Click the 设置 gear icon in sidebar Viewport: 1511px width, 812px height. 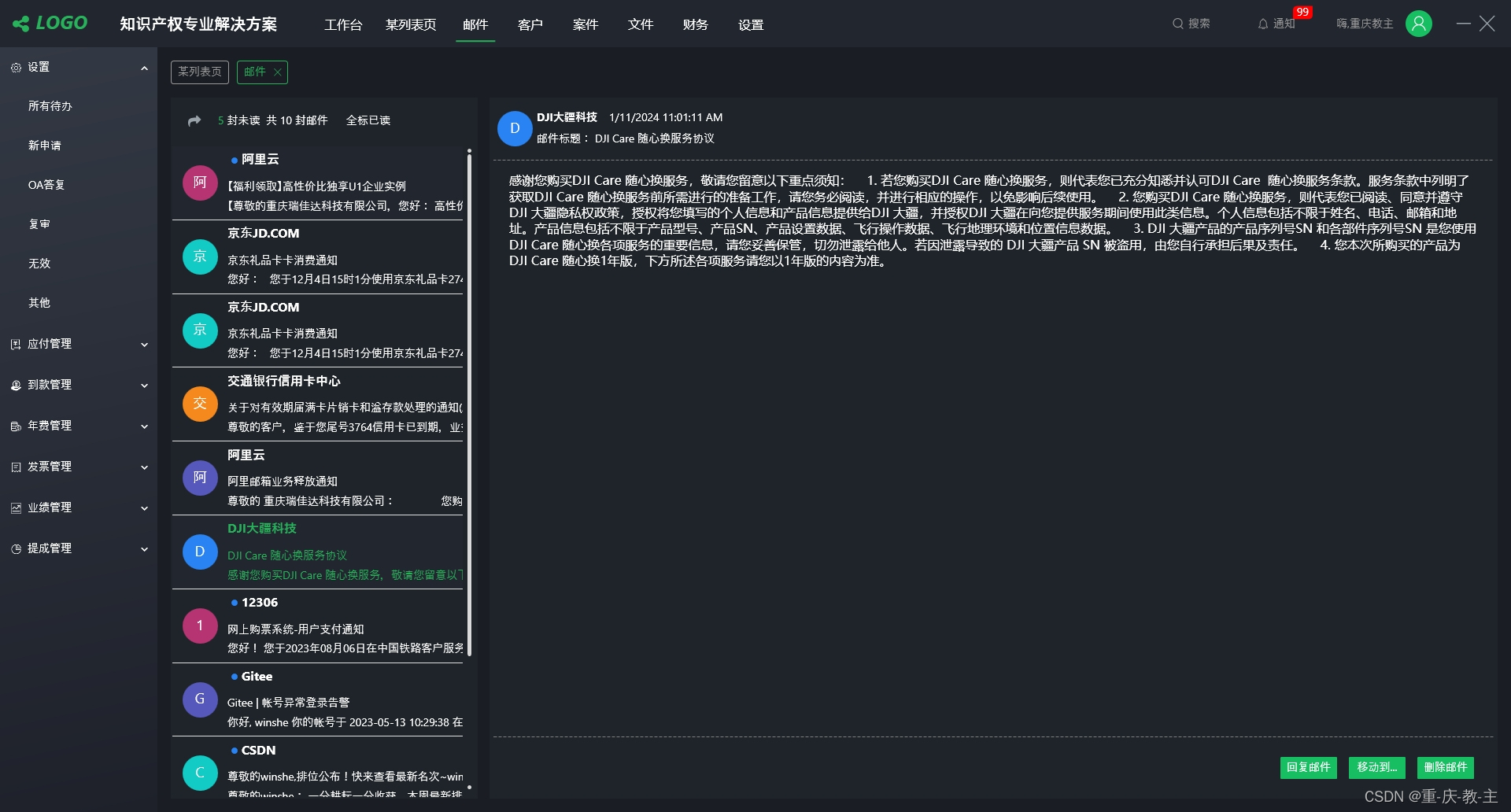pyautogui.click(x=16, y=68)
